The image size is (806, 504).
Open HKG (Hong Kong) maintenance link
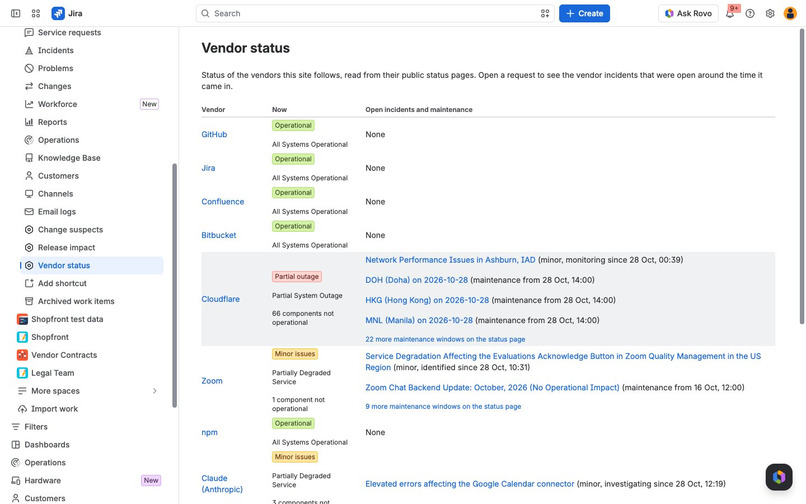[427, 300]
